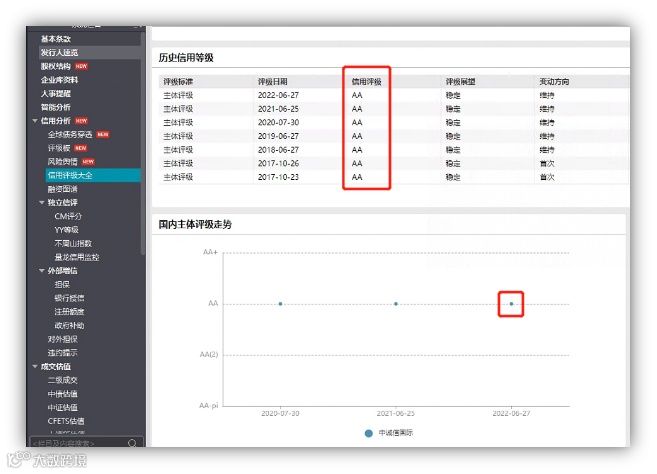
Task: Click the 2022-06-27 data point on chart
Action: coord(511,304)
